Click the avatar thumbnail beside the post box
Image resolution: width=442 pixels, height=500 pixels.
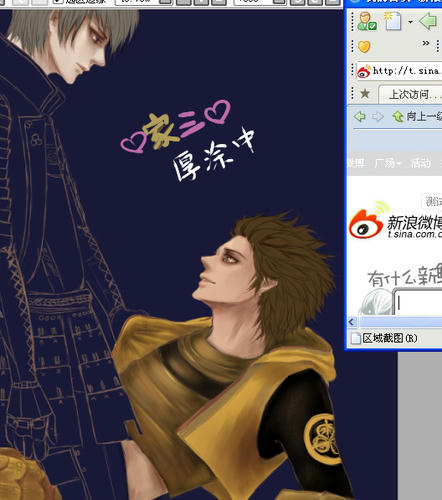click(376, 302)
